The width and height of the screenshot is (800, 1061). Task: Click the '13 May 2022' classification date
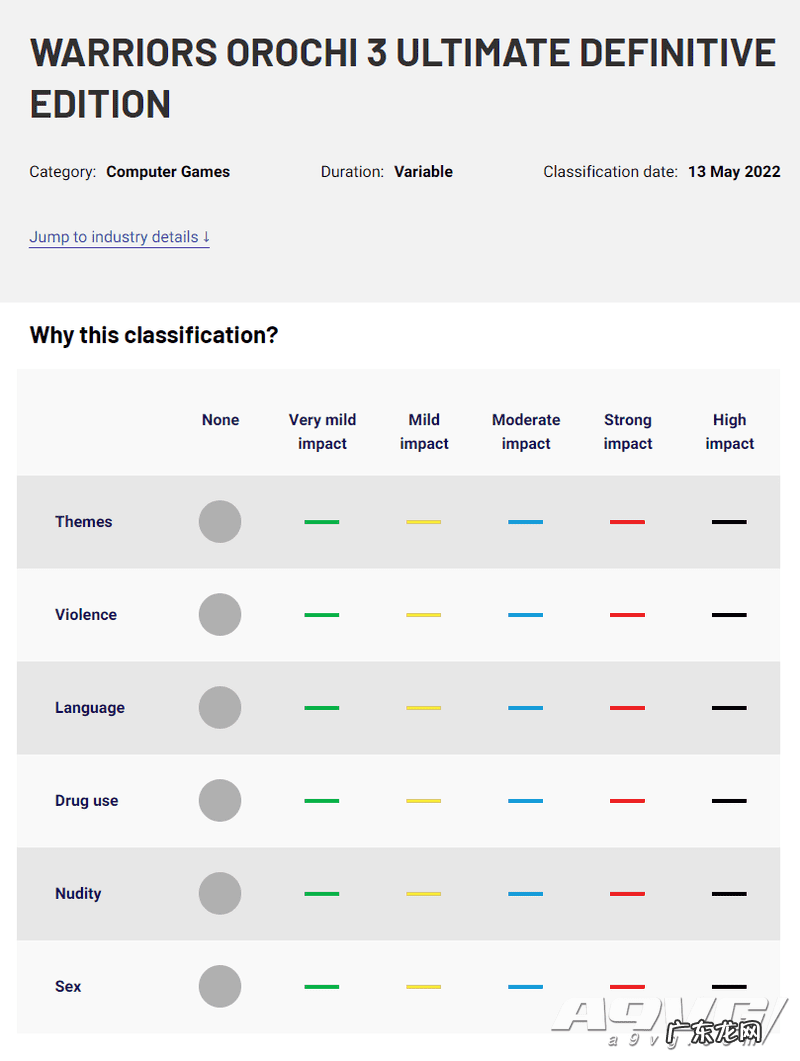[734, 172]
